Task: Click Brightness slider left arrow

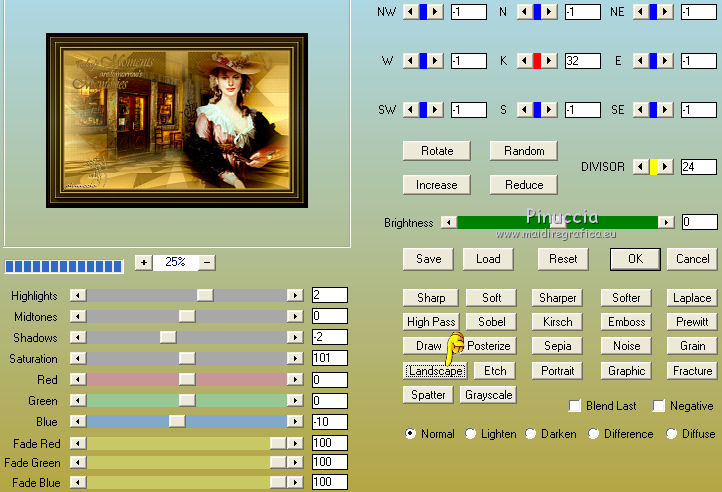Action: [448, 223]
